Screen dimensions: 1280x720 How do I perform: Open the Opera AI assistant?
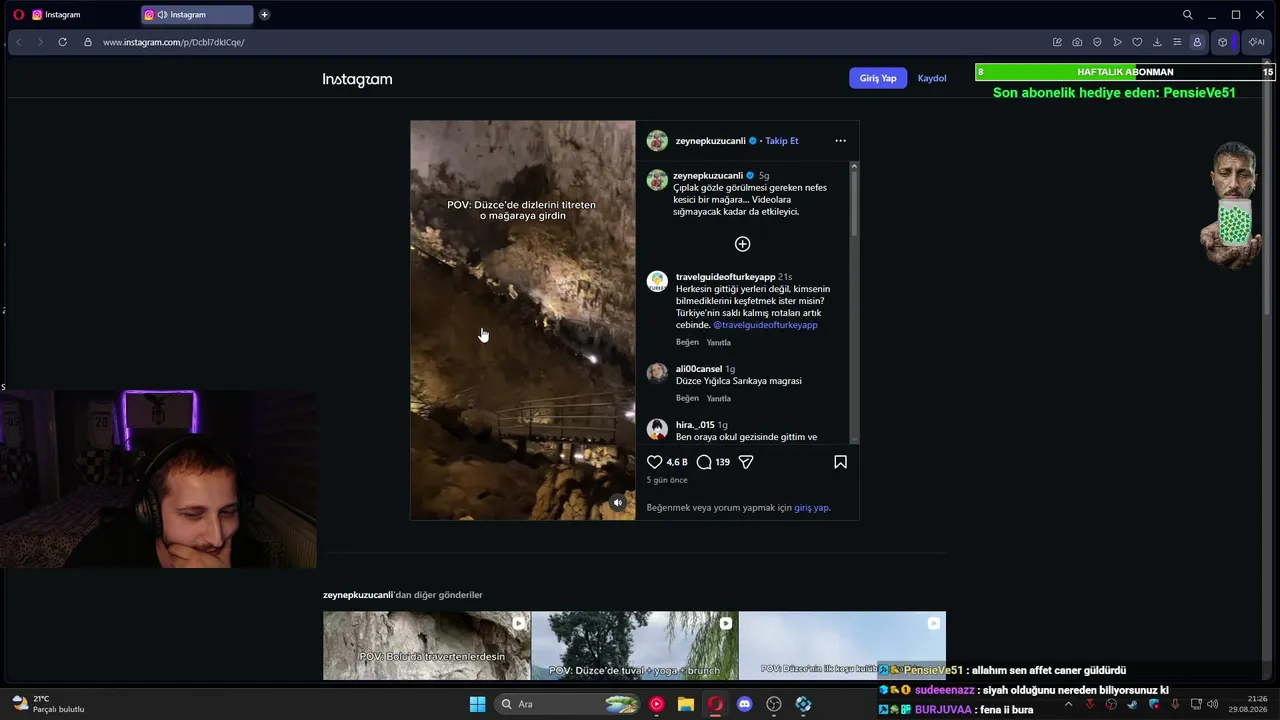[1256, 42]
